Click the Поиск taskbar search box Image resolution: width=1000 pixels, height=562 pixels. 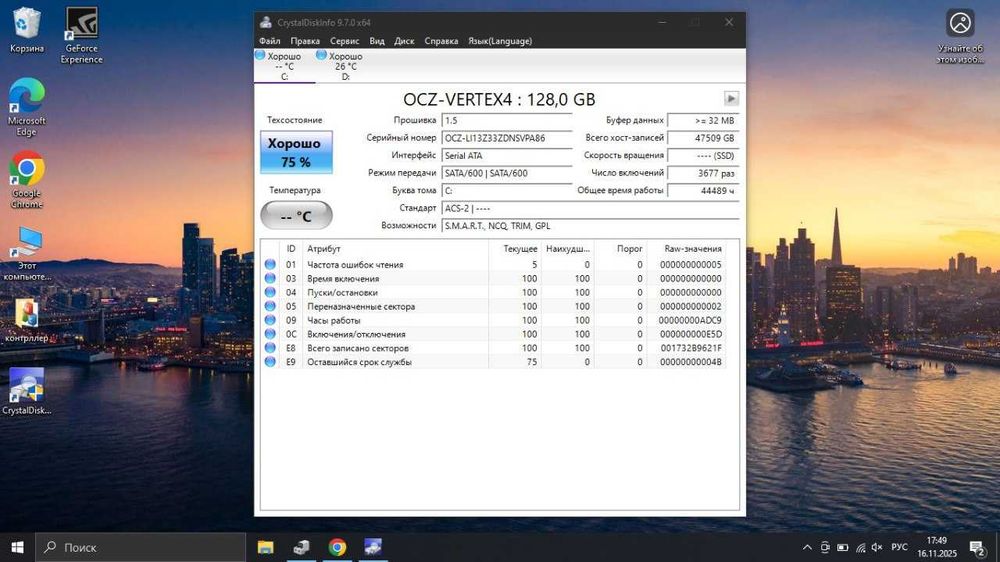(x=140, y=547)
